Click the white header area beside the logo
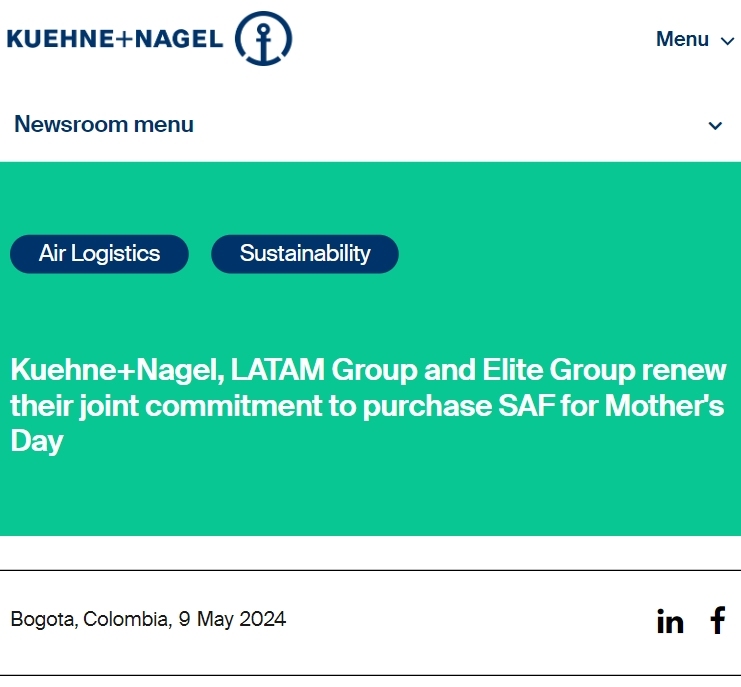 (x=473, y=39)
